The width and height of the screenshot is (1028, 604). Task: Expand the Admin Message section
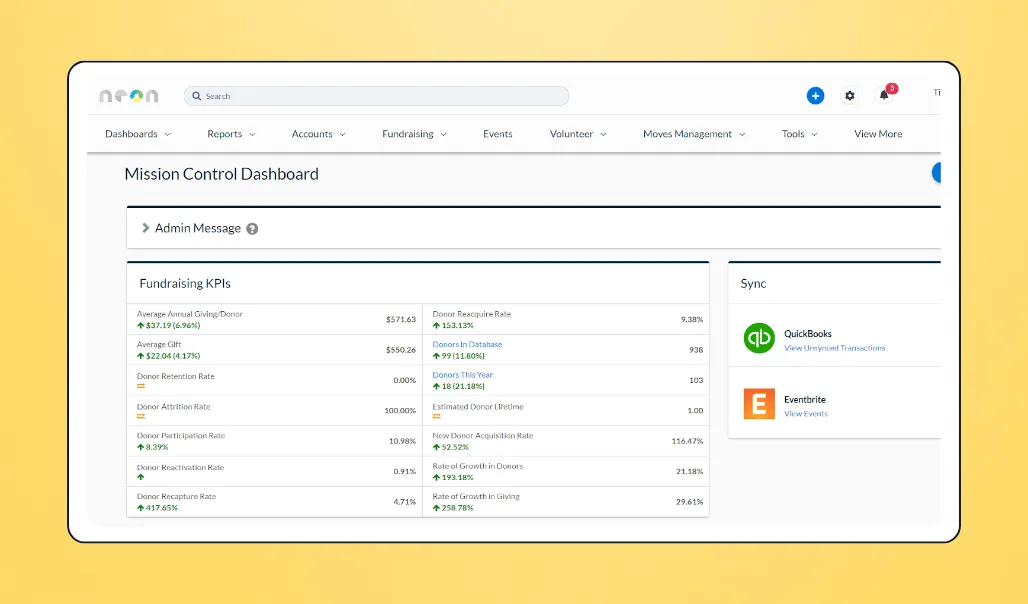[145, 228]
